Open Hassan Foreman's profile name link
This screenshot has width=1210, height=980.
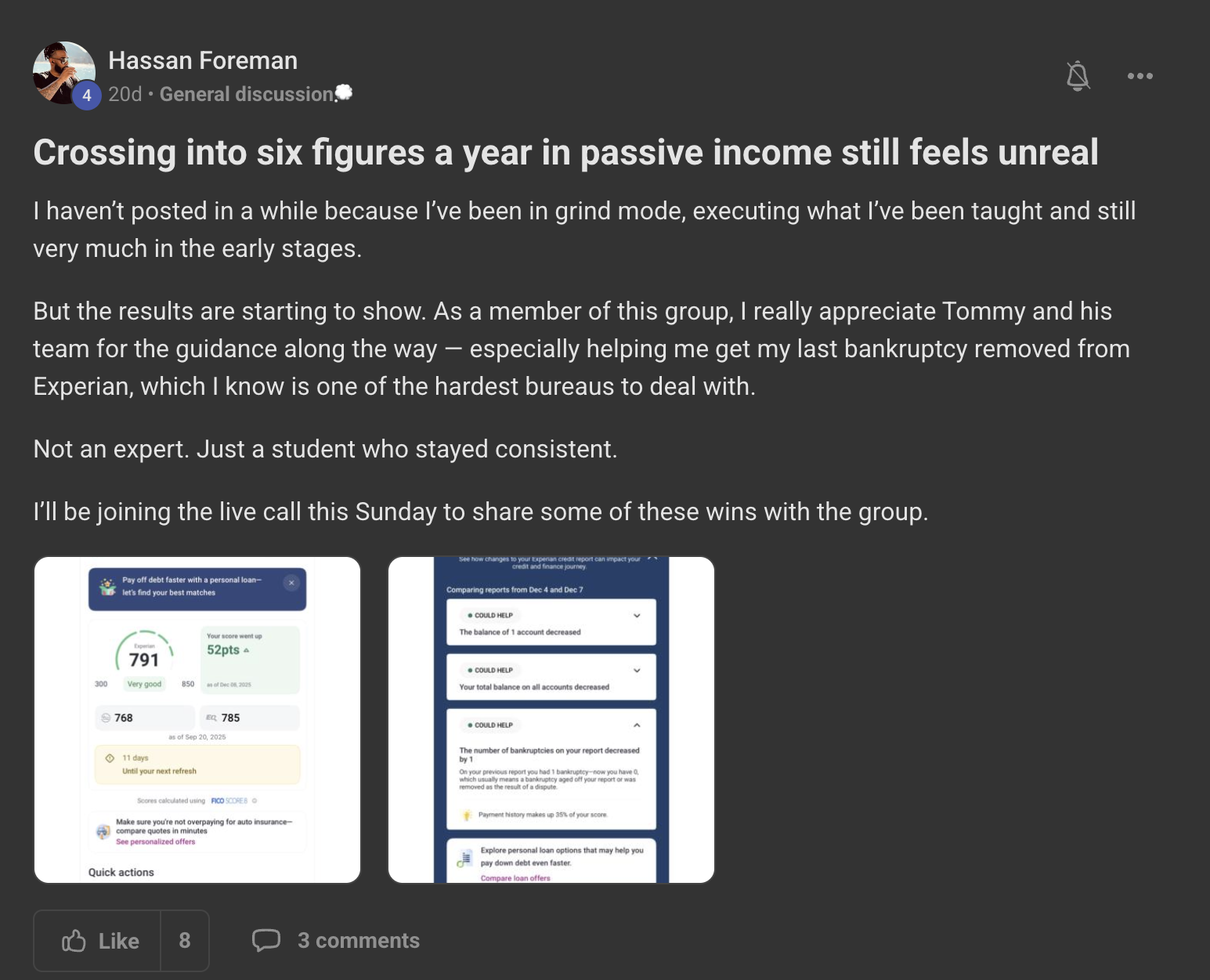pyautogui.click(x=203, y=60)
